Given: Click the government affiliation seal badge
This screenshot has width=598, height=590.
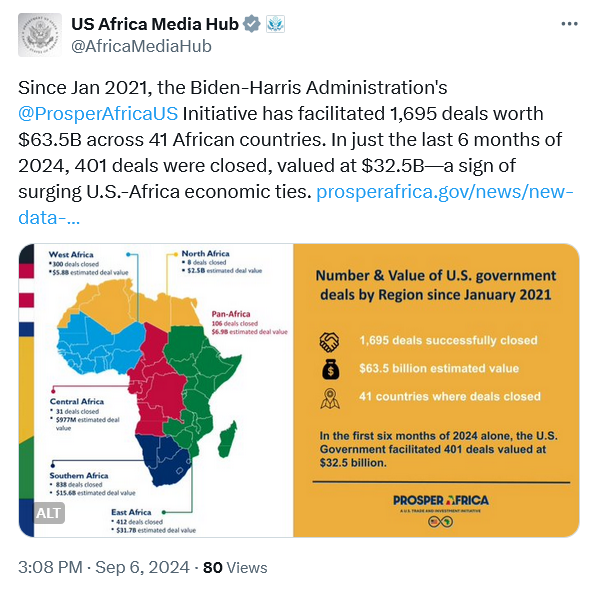Looking at the screenshot, I should [x=275, y=24].
